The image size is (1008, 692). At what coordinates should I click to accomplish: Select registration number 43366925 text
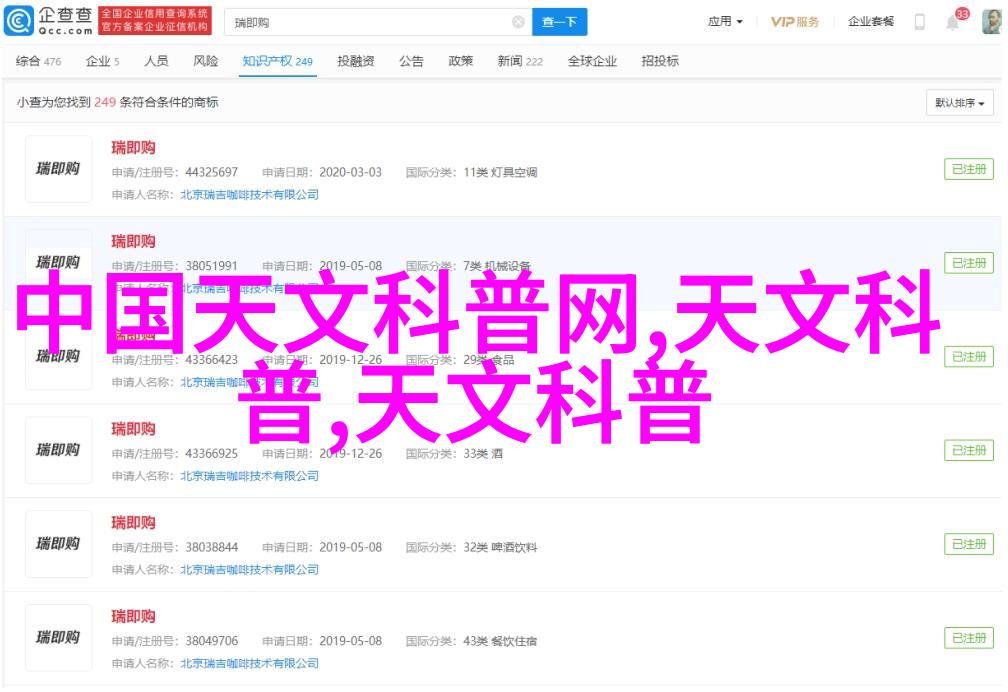pyautogui.click(x=212, y=454)
